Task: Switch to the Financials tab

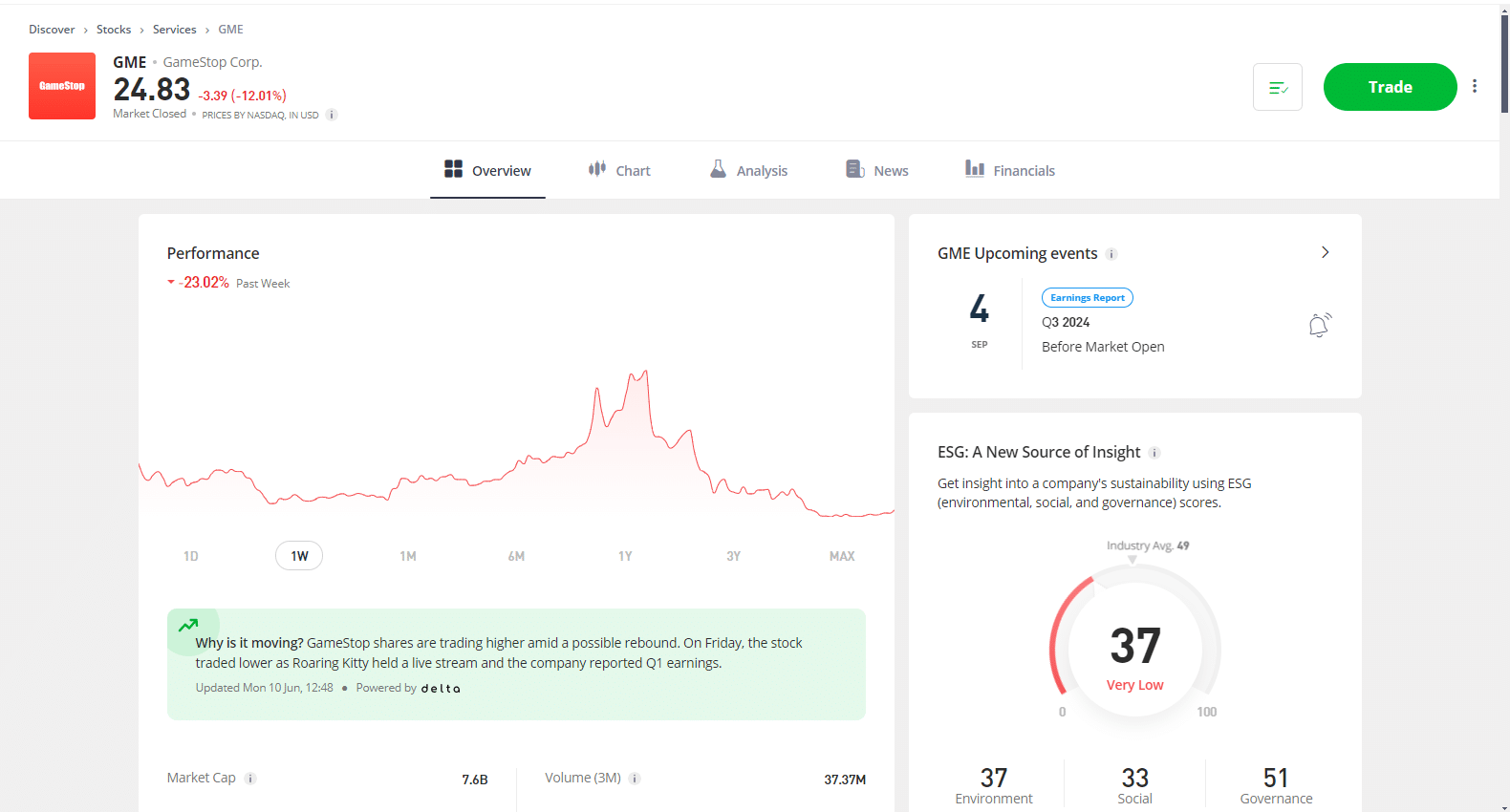Action: (x=1010, y=170)
